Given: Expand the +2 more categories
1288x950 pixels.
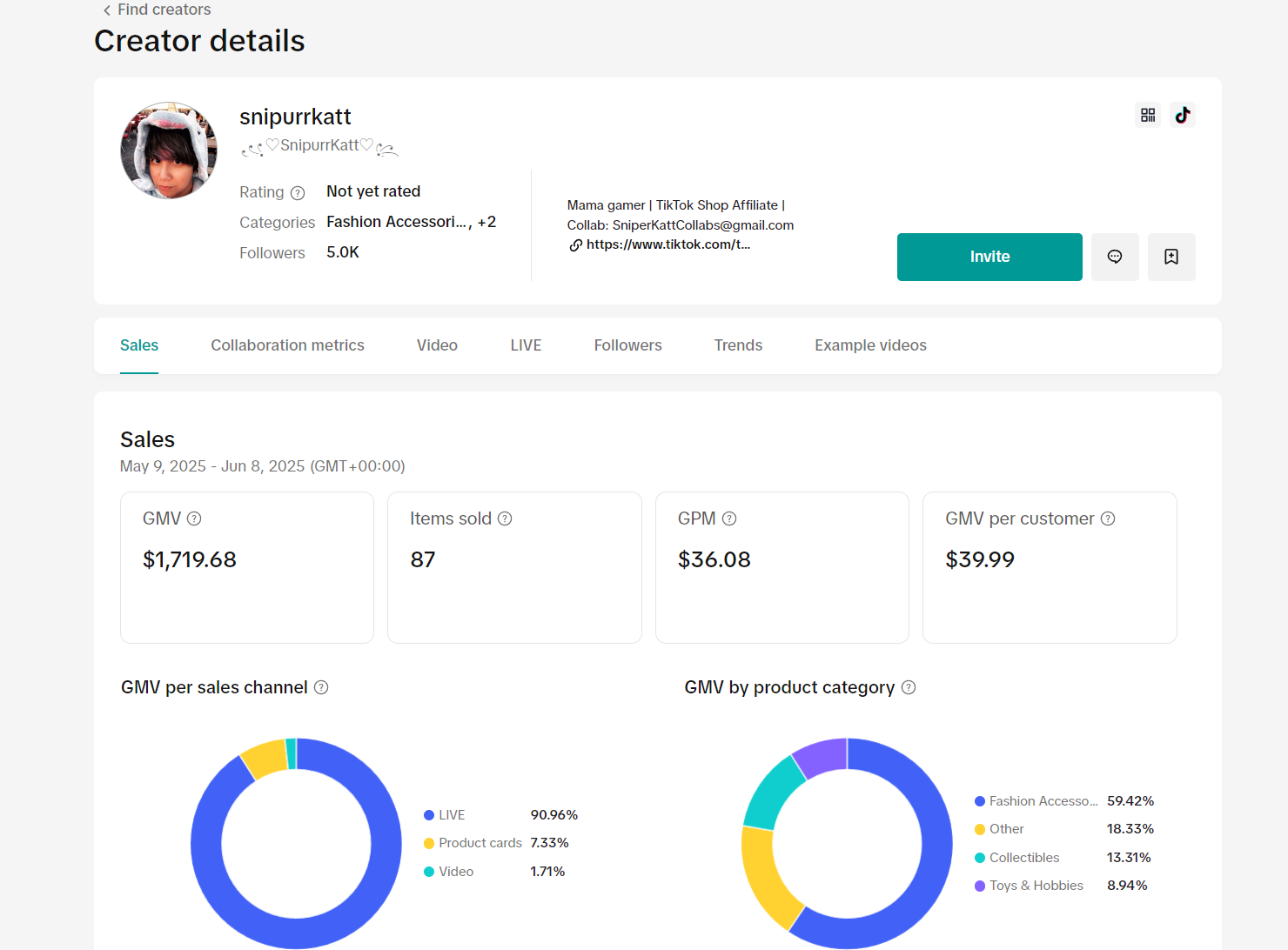Looking at the screenshot, I should [486, 222].
